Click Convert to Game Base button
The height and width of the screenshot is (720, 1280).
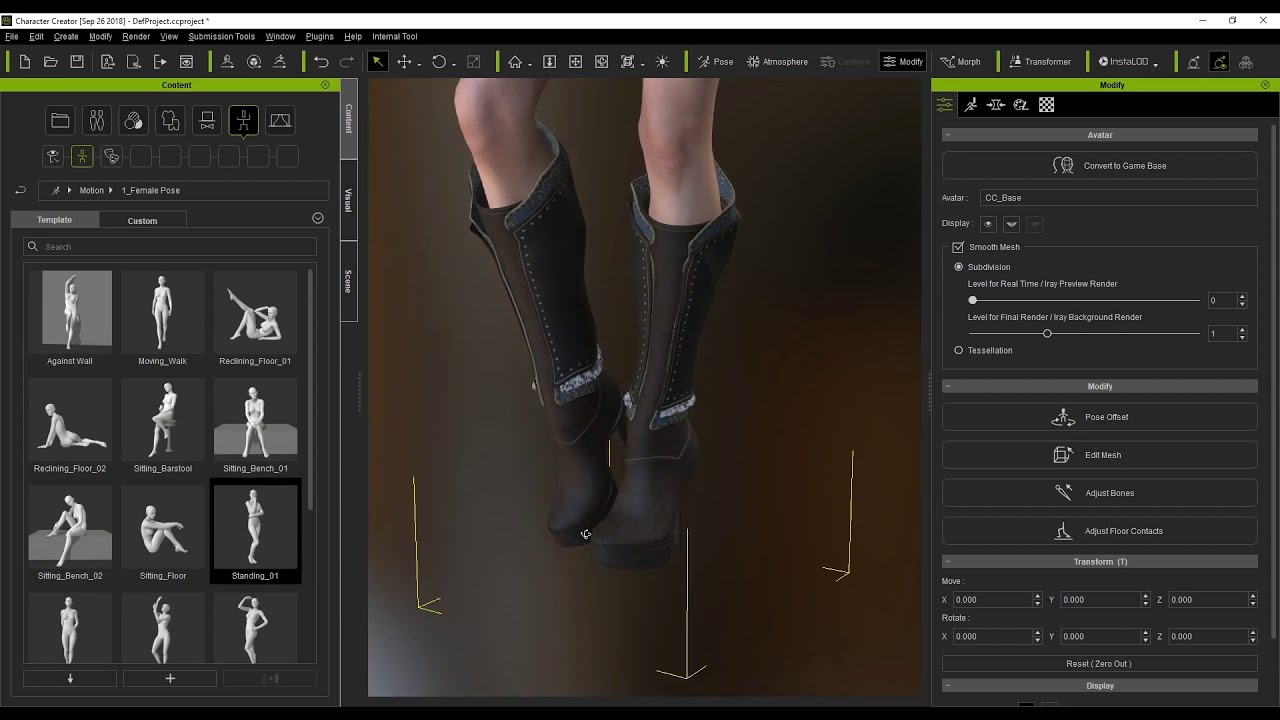coord(1100,166)
